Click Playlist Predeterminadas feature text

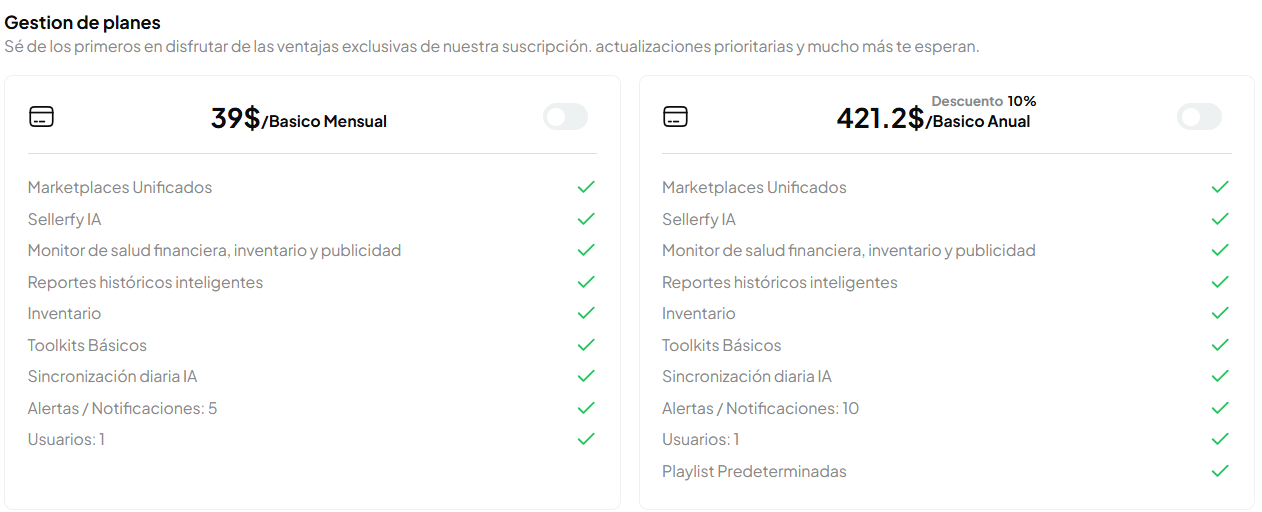(754, 471)
